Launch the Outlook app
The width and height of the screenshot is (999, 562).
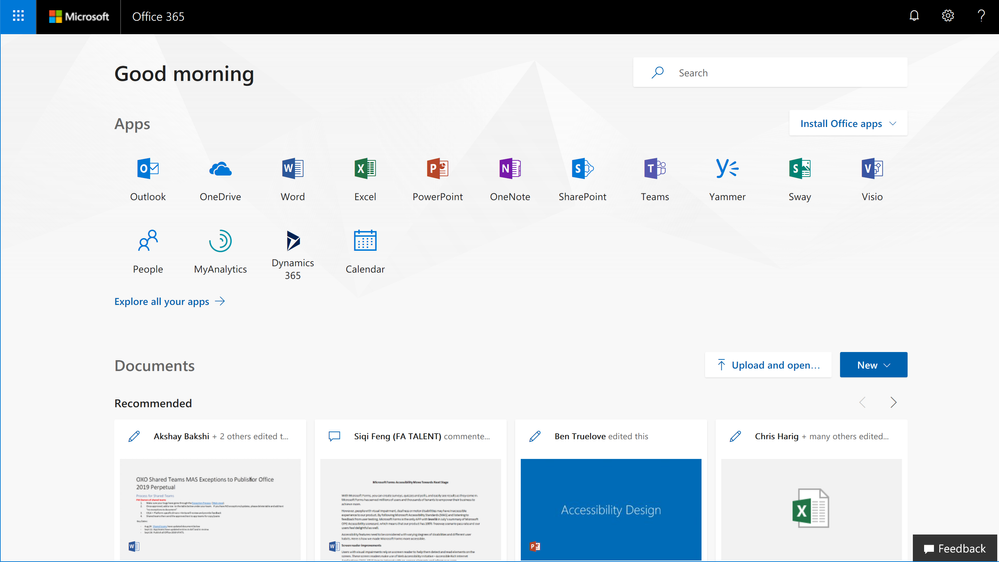coord(148,179)
